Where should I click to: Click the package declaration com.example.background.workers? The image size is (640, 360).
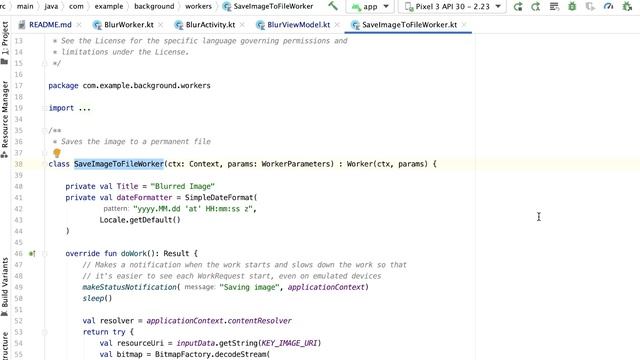coord(147,86)
